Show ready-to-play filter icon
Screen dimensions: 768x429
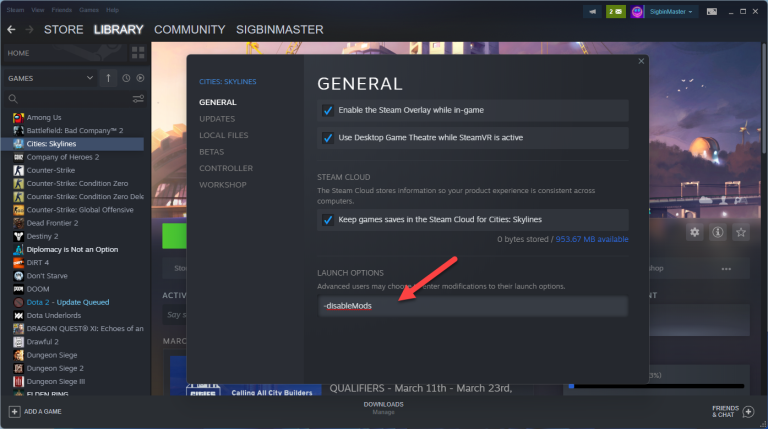click(x=140, y=78)
